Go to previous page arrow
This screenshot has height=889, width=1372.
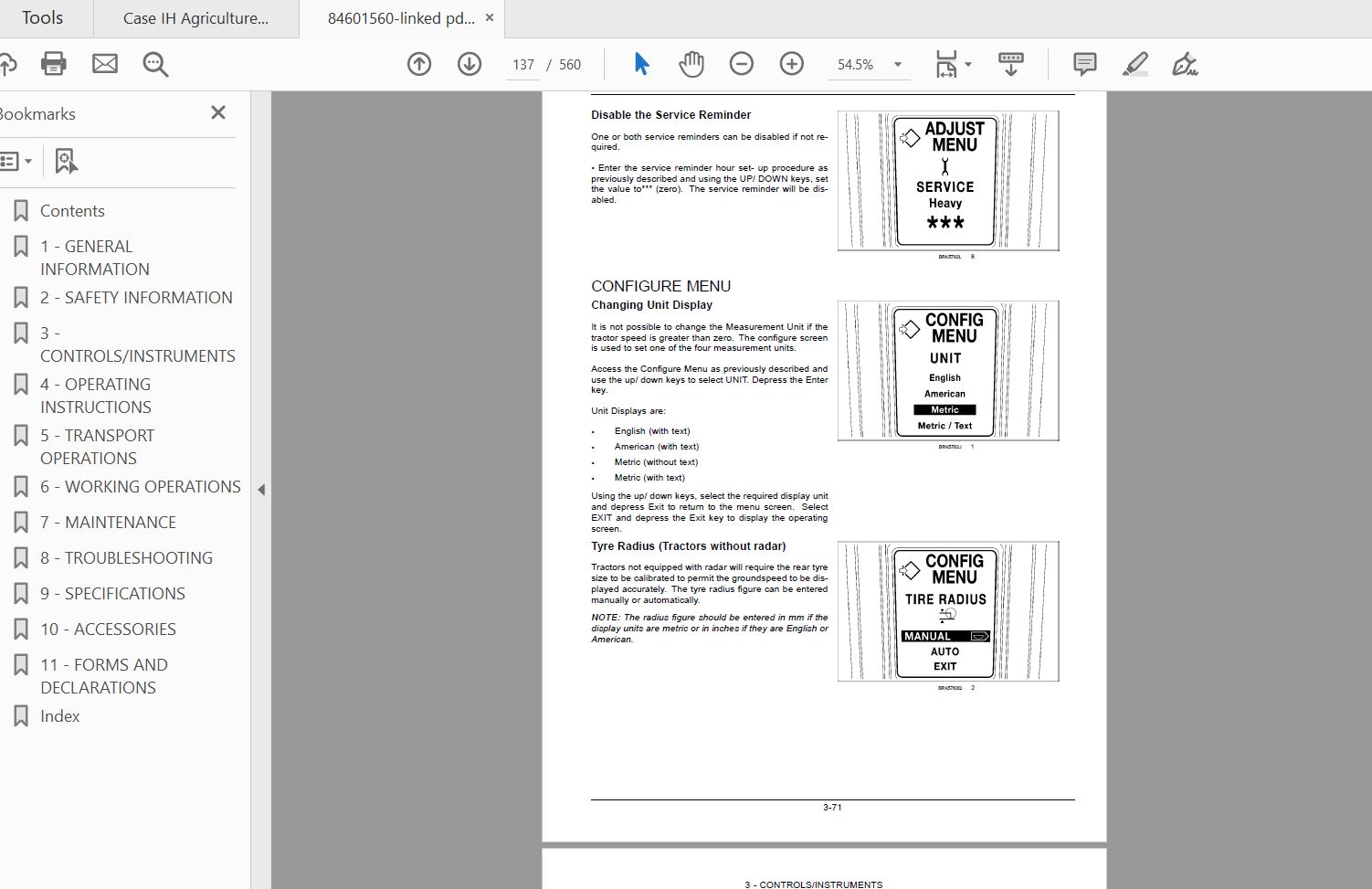pos(419,64)
